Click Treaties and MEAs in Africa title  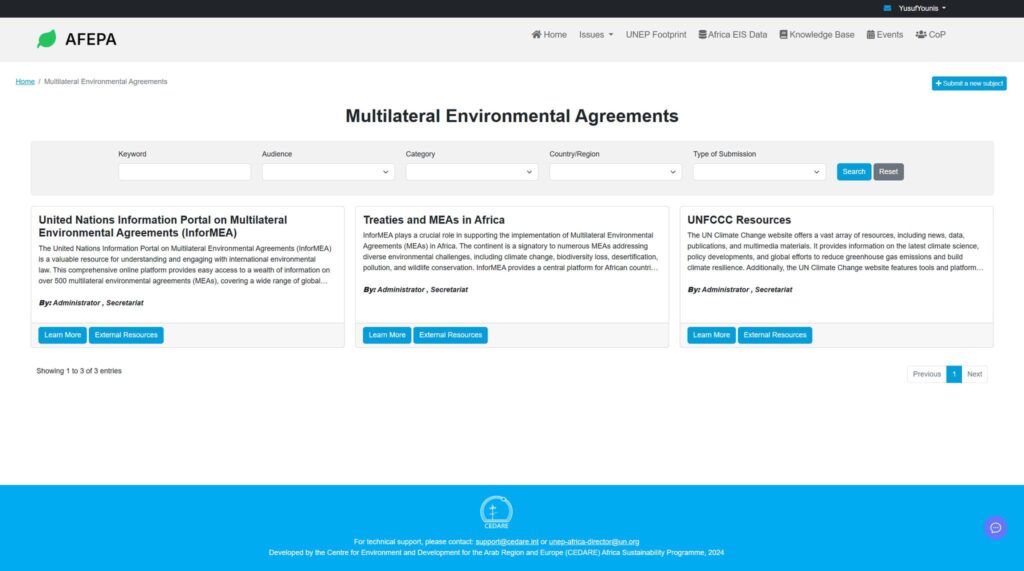[434, 220]
